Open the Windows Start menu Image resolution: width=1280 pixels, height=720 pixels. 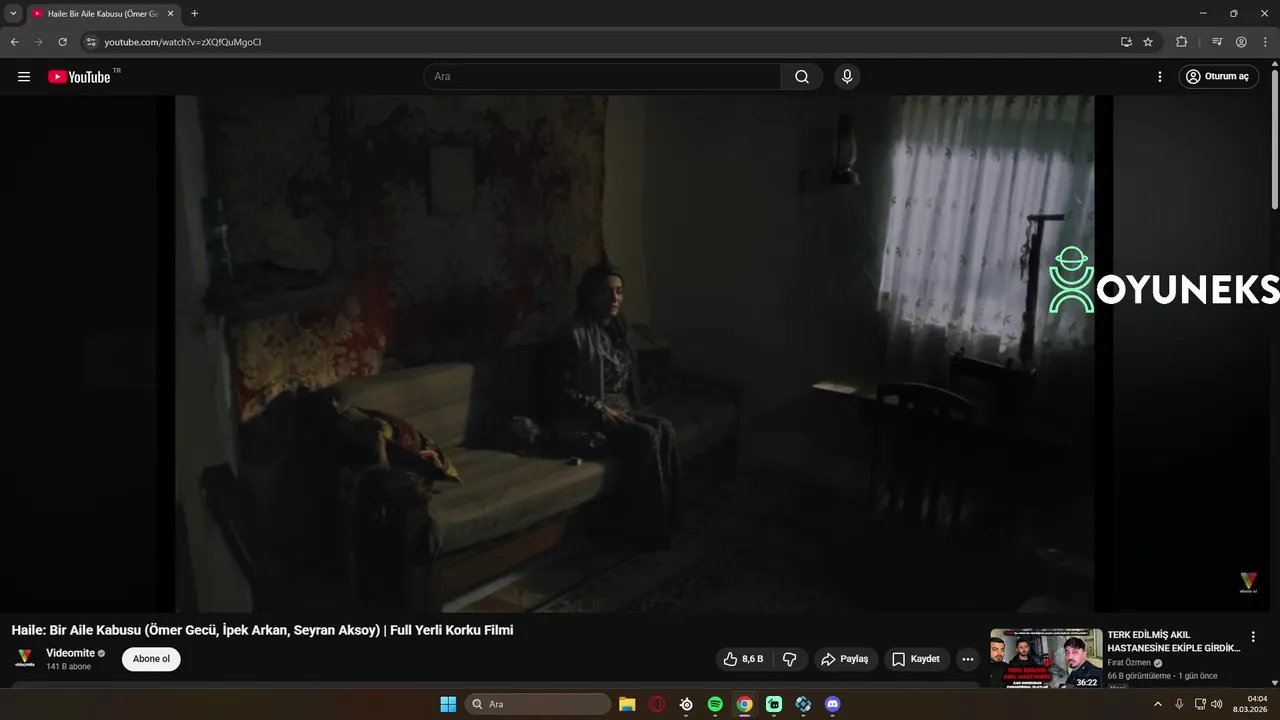coord(448,704)
